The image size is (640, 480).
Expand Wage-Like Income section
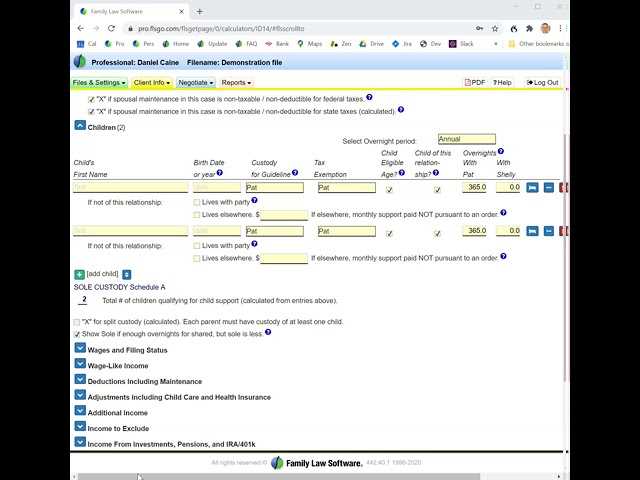[x=80, y=364]
